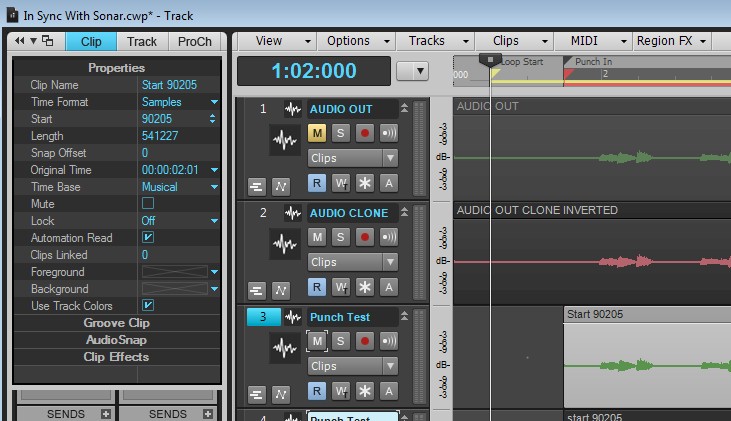Open the Clips edit filter on Punch Test

352,366
